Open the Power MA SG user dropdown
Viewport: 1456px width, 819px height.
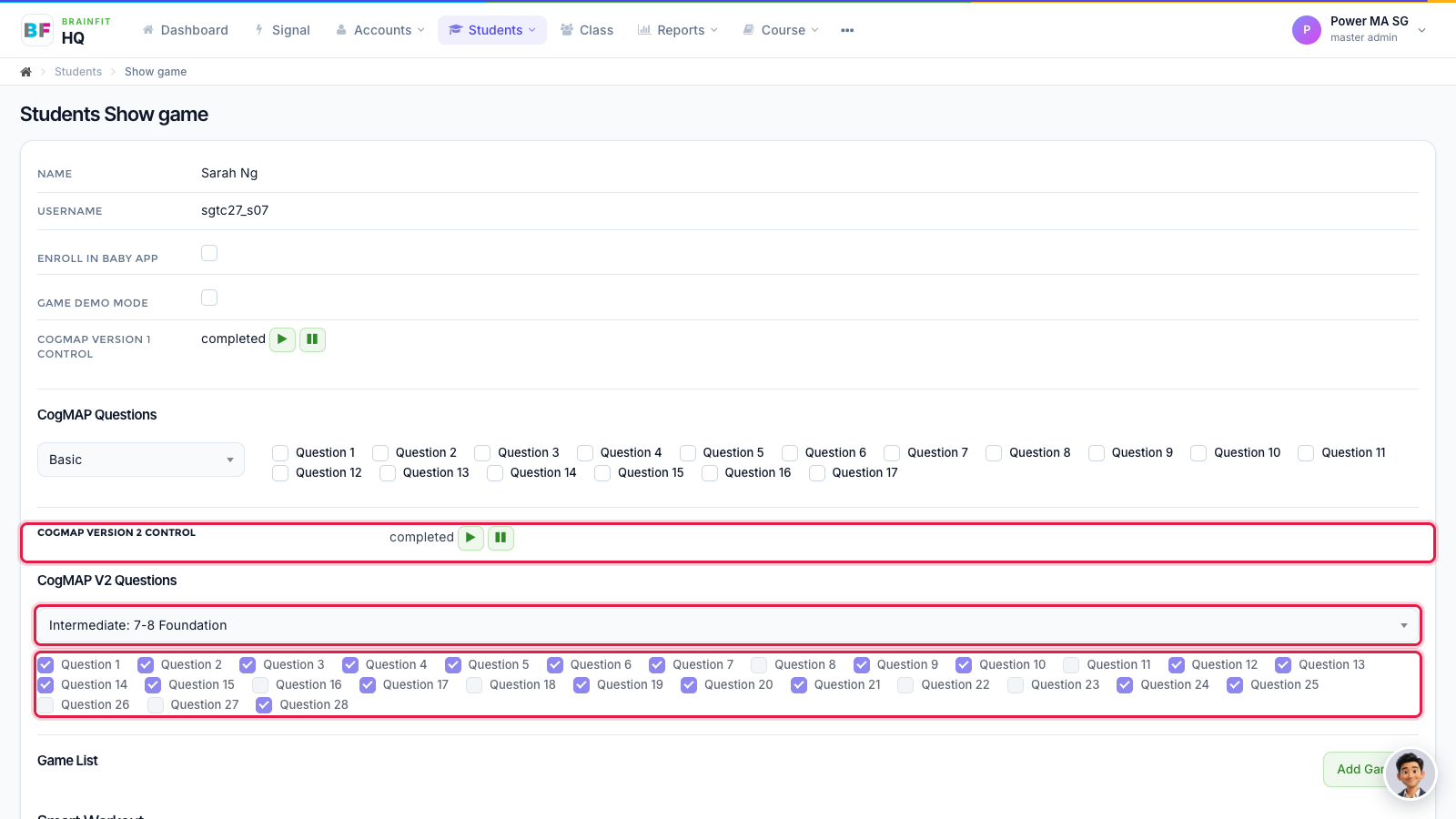[1360, 30]
